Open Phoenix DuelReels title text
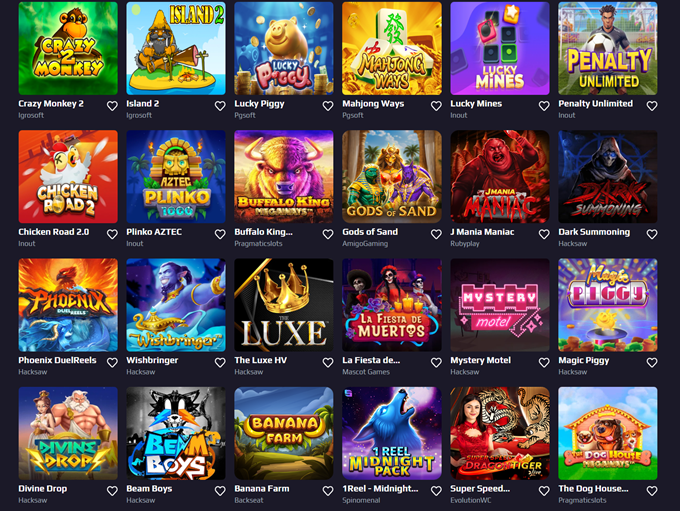This screenshot has height=511, width=680. click(x=57, y=360)
